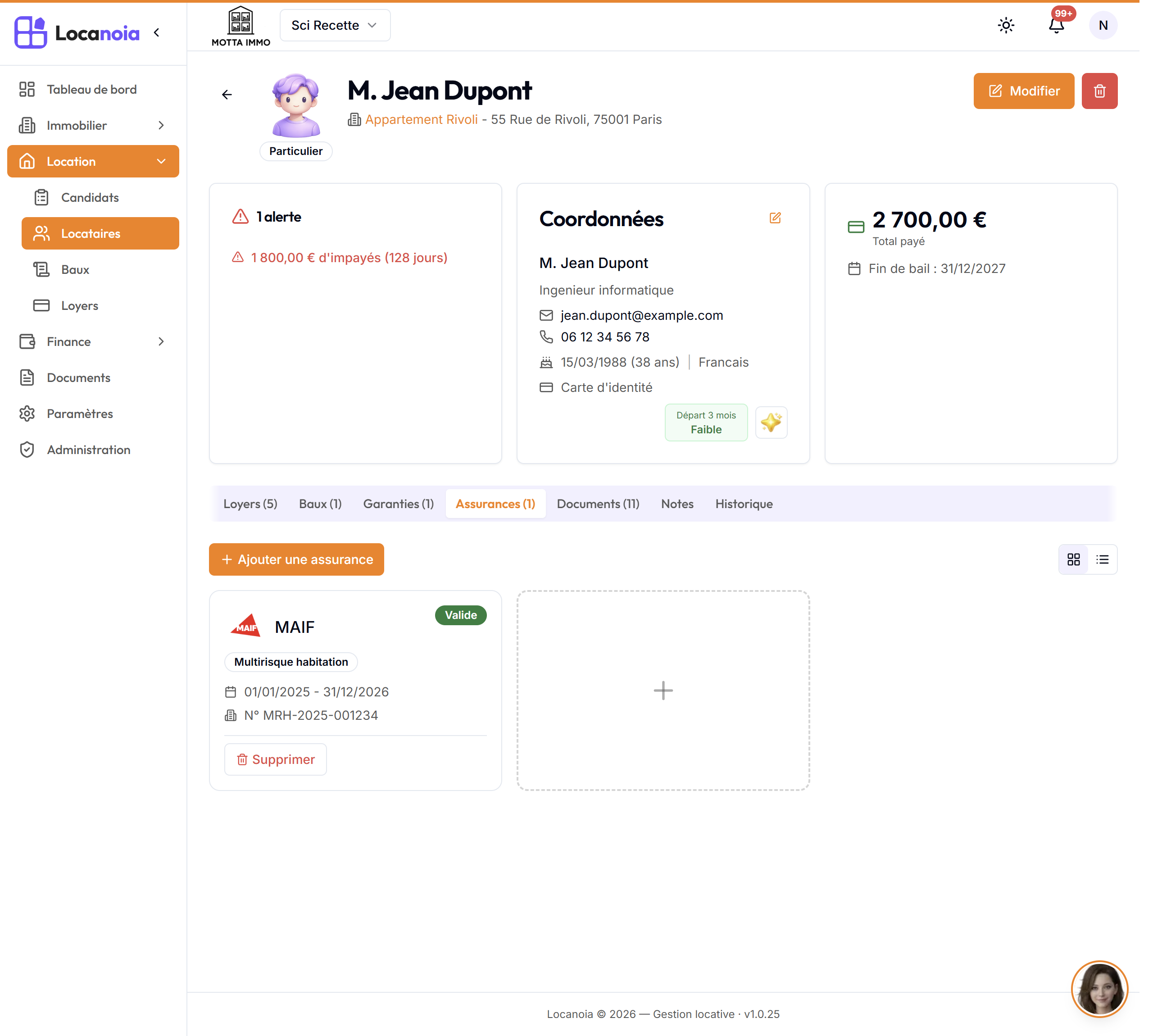Click the jean.dupont@example.com email
This screenshot has height=1036, width=1153.
click(641, 315)
